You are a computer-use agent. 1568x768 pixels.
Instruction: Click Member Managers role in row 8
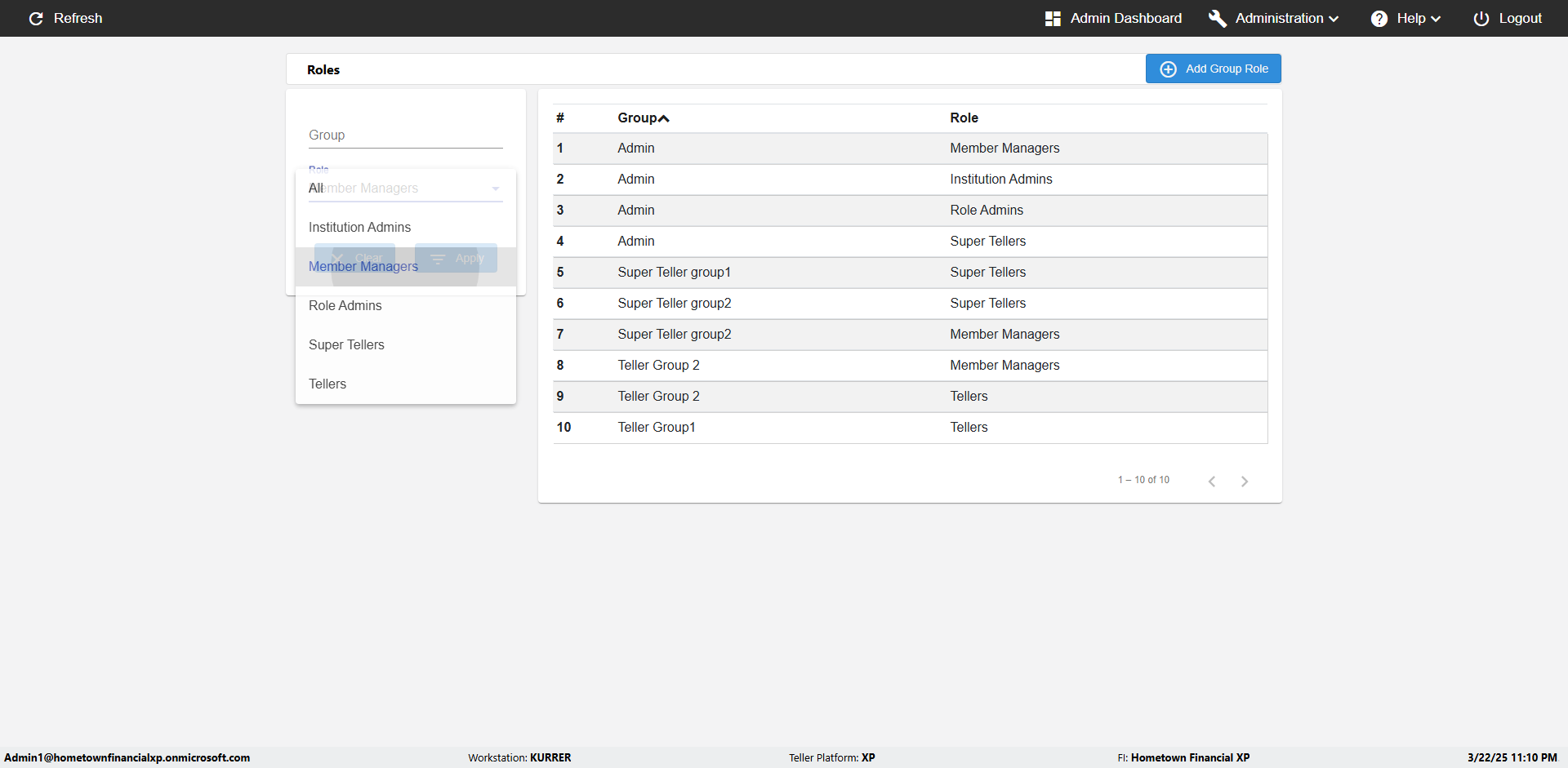1004,365
